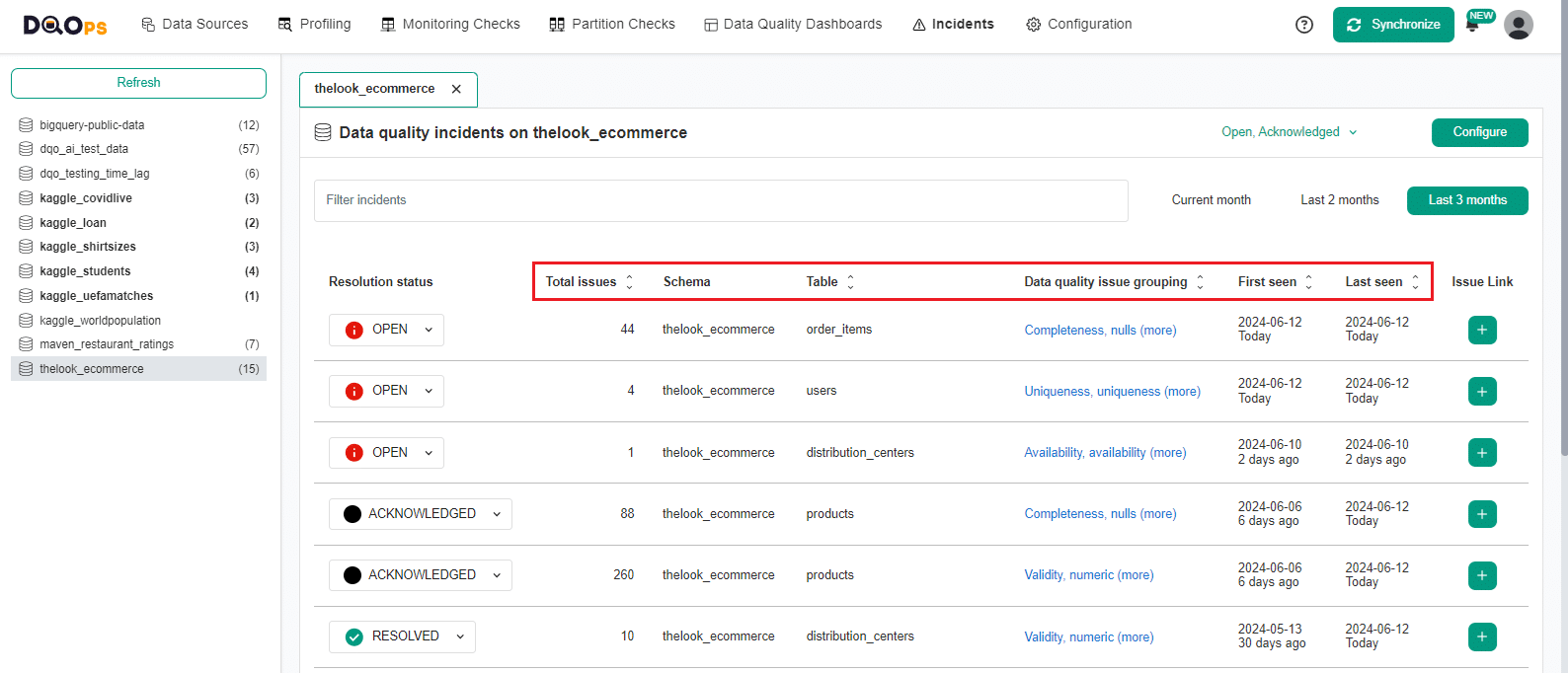Select the Current month filter
This screenshot has width=1568, height=673.
pyautogui.click(x=1212, y=200)
